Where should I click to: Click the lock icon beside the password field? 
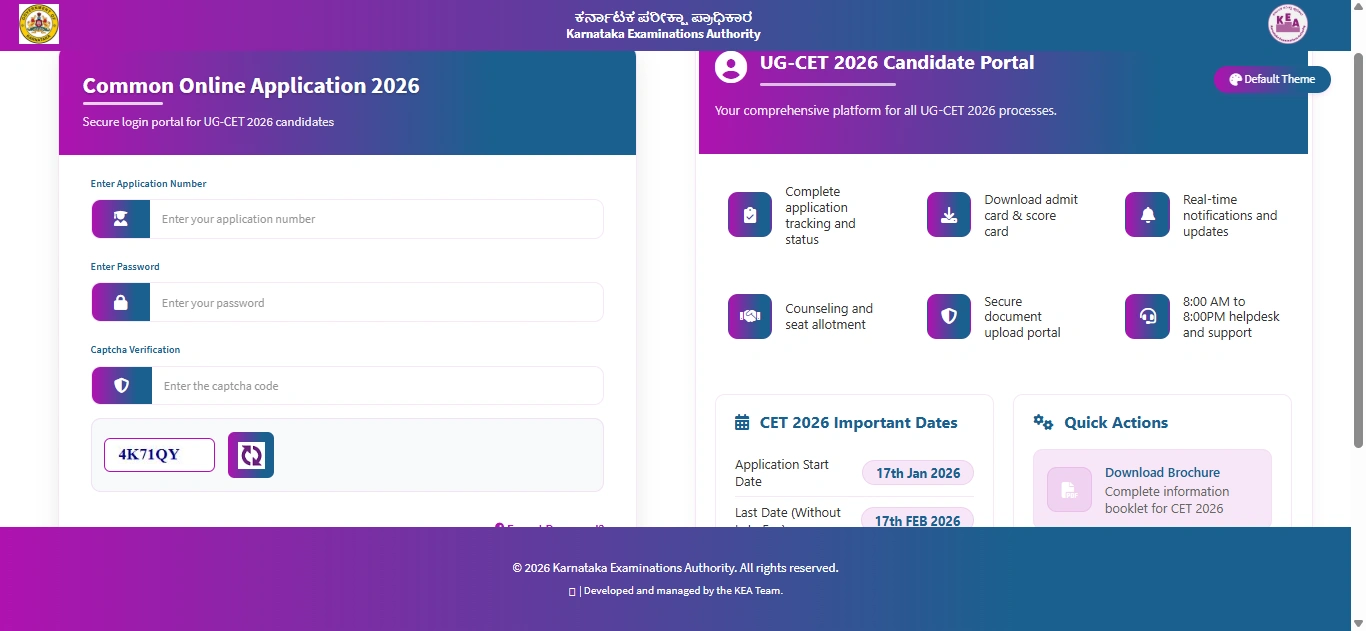click(x=120, y=302)
